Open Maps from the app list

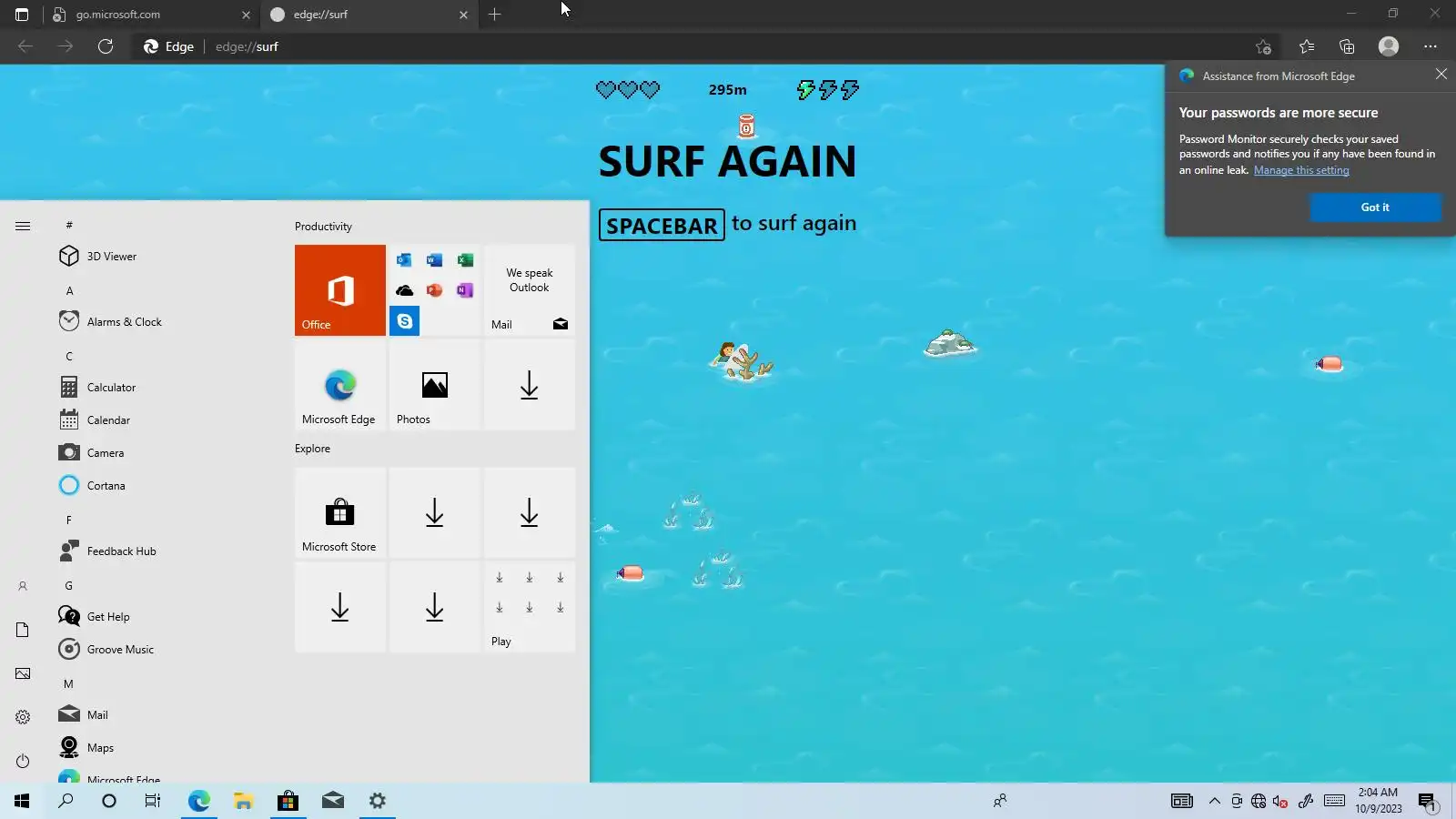click(166, 748)
